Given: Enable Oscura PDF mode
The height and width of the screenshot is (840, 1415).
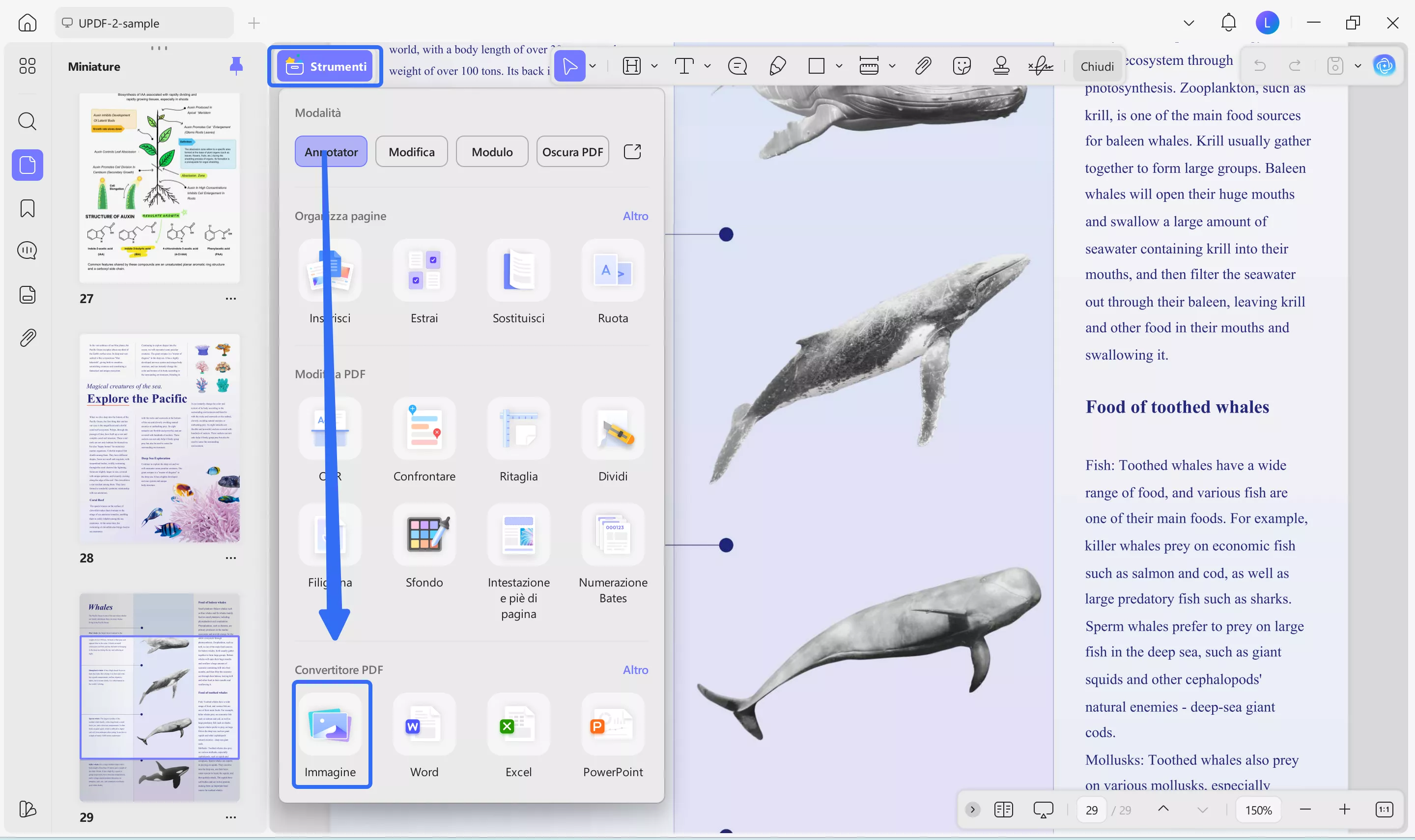Looking at the screenshot, I should 572,151.
